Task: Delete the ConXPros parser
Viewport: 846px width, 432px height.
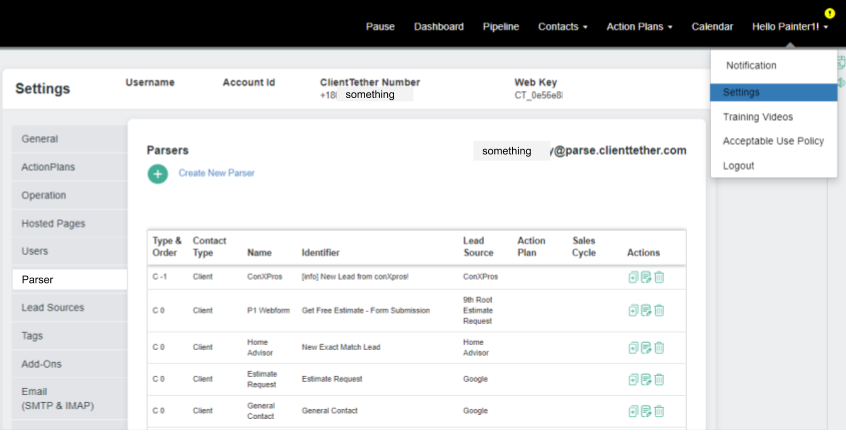Action: point(659,277)
